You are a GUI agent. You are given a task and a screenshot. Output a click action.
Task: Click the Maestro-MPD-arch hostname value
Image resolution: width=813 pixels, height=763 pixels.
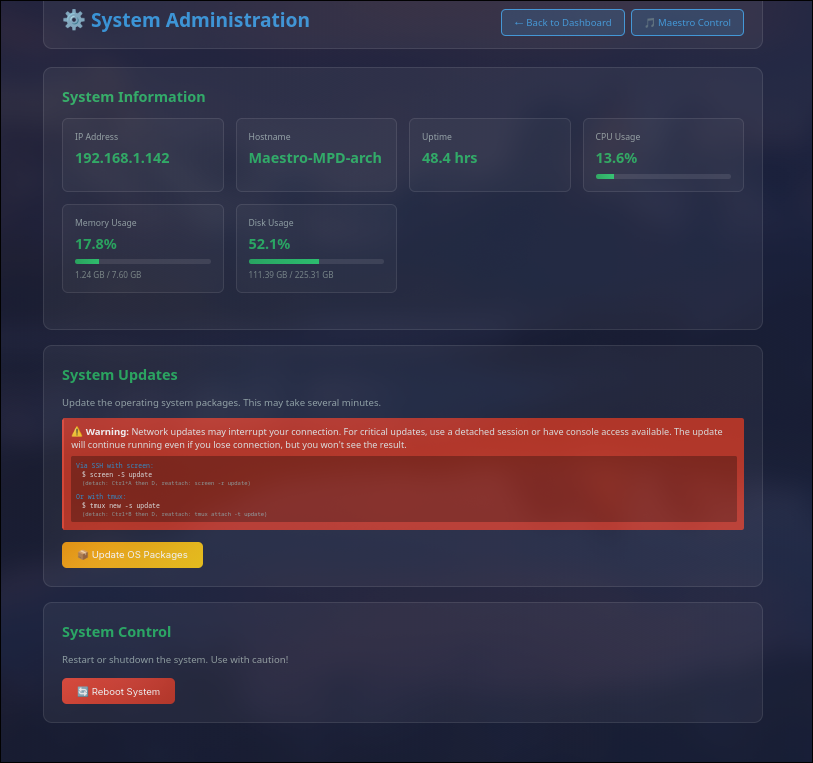coord(314,158)
